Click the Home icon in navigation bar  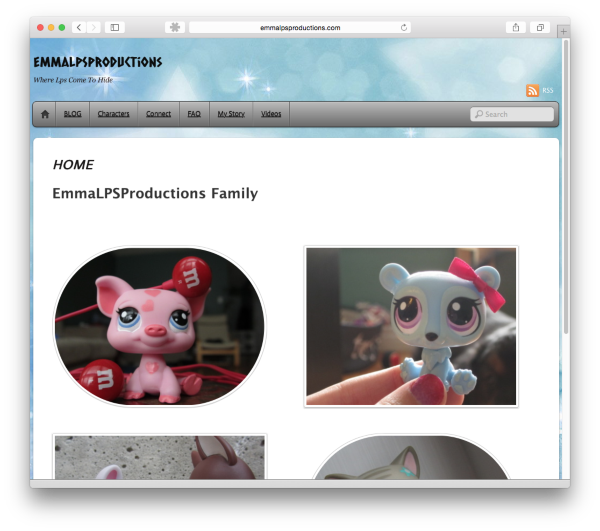point(45,114)
